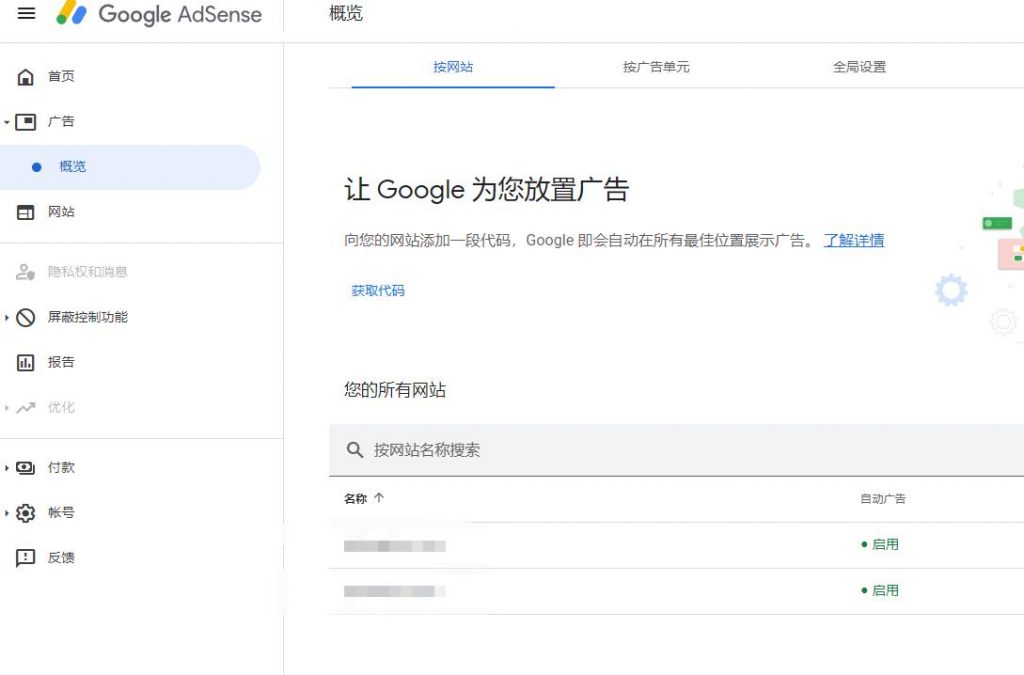
Task: Click the 您的所有网站 heading
Action: (395, 390)
